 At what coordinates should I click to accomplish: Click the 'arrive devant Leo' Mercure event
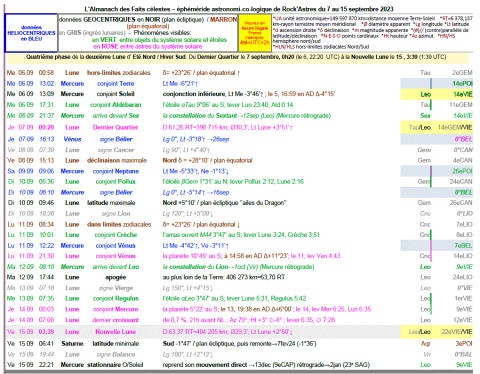point(115,267)
